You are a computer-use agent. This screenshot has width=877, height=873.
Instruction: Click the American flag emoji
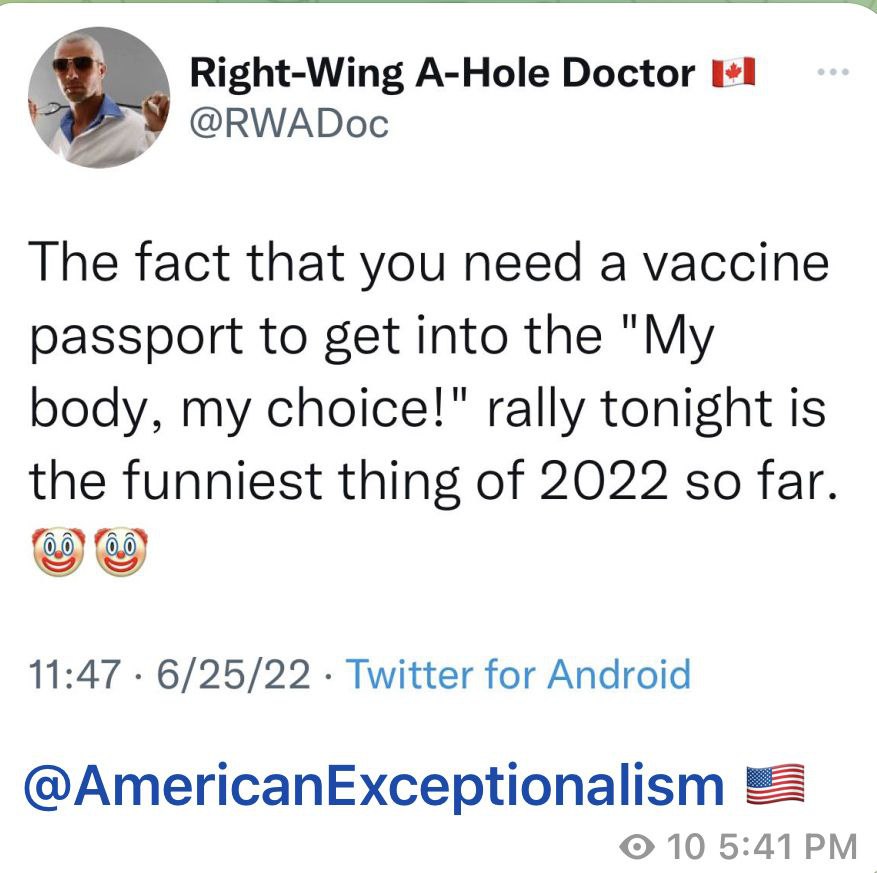[775, 785]
